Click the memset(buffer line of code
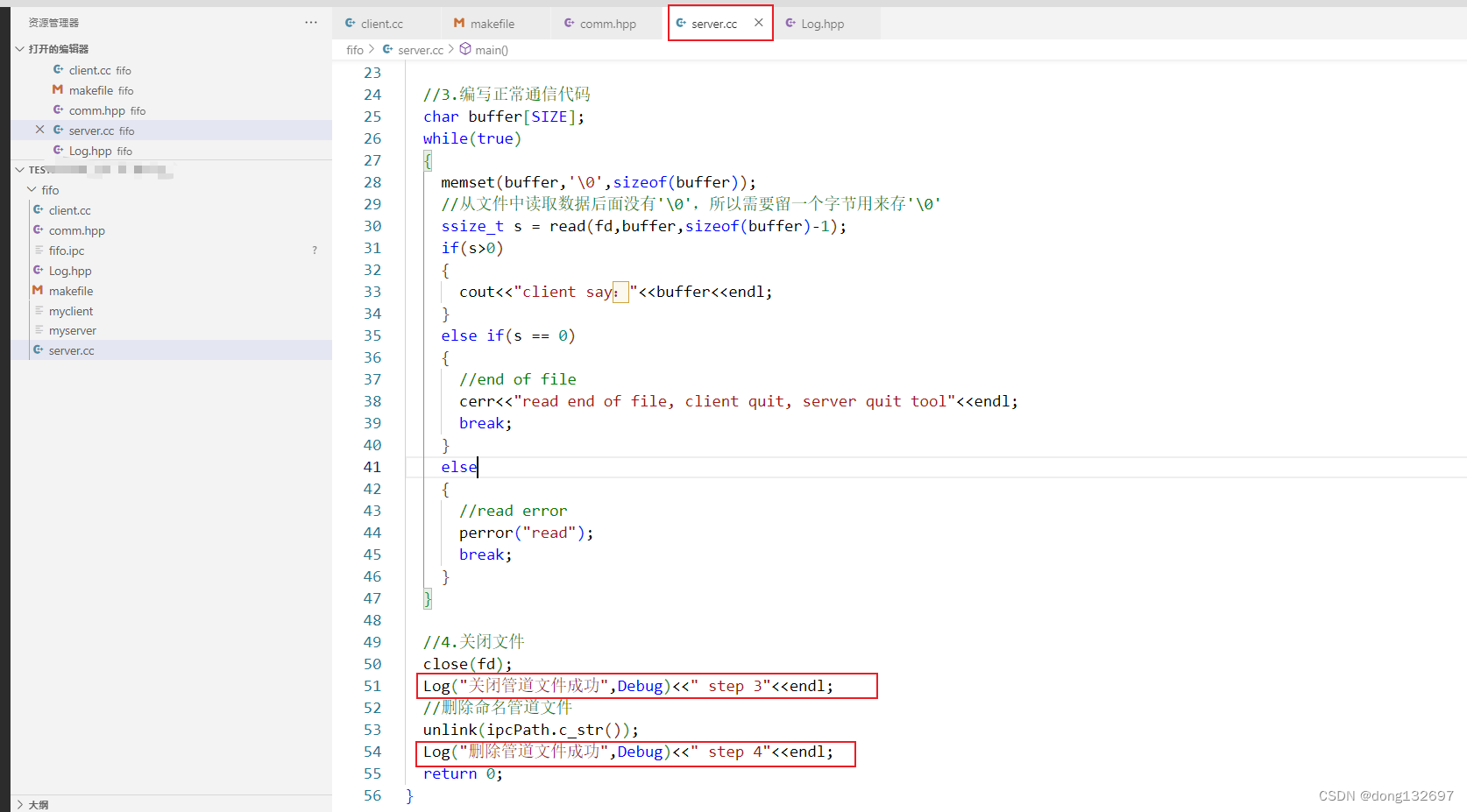 point(599,182)
